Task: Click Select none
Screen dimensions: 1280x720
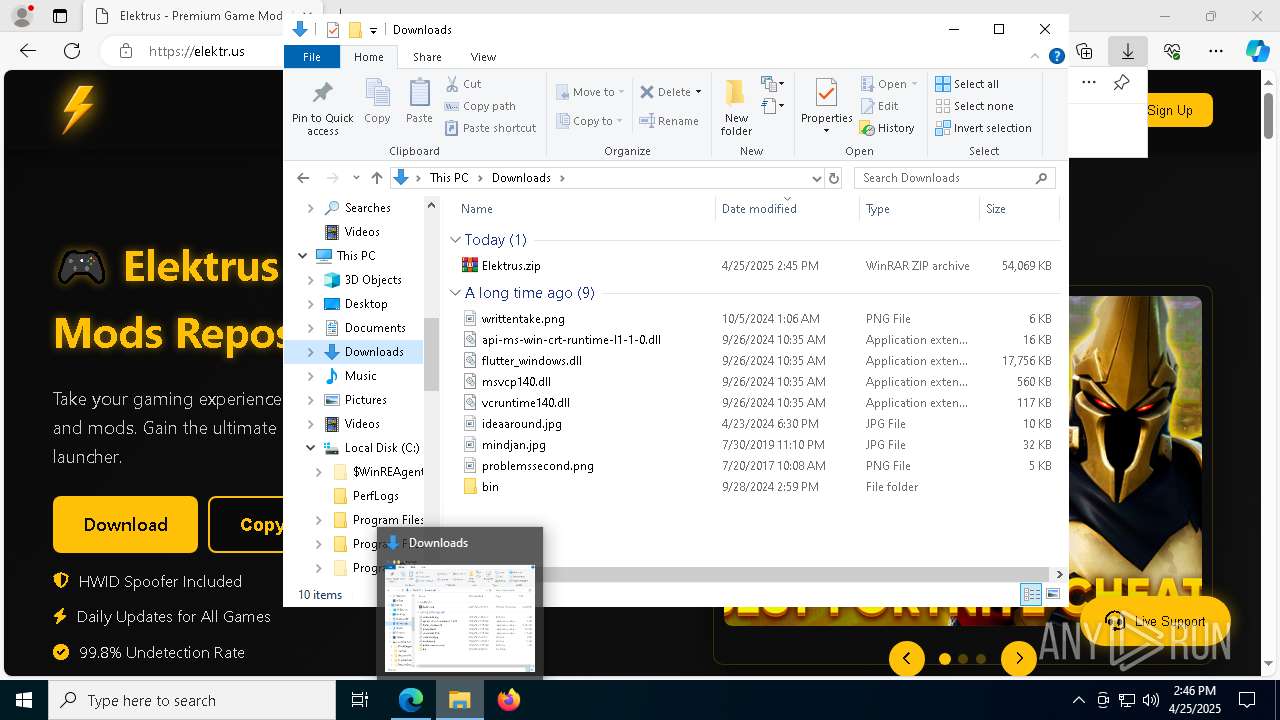Action: click(975, 106)
